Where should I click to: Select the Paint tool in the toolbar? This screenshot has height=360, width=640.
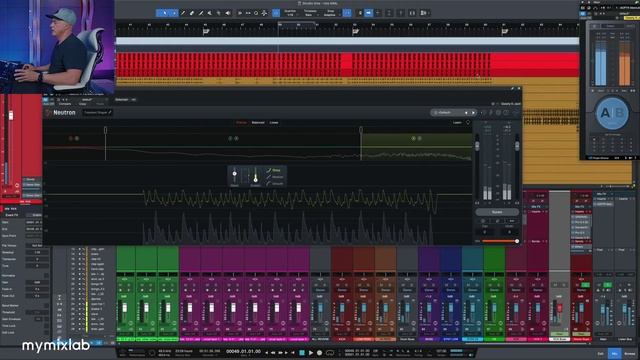201,13
